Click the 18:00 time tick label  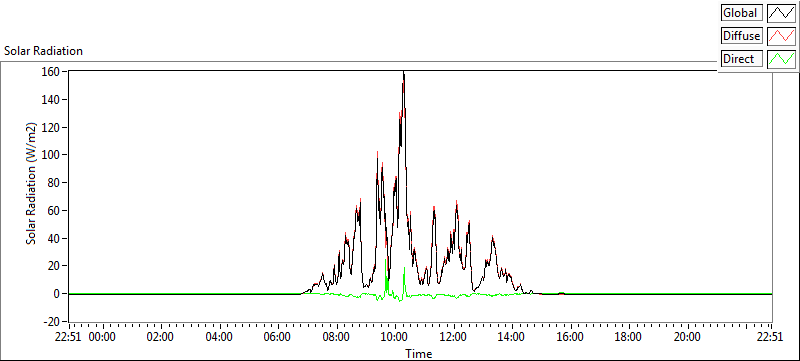click(629, 337)
